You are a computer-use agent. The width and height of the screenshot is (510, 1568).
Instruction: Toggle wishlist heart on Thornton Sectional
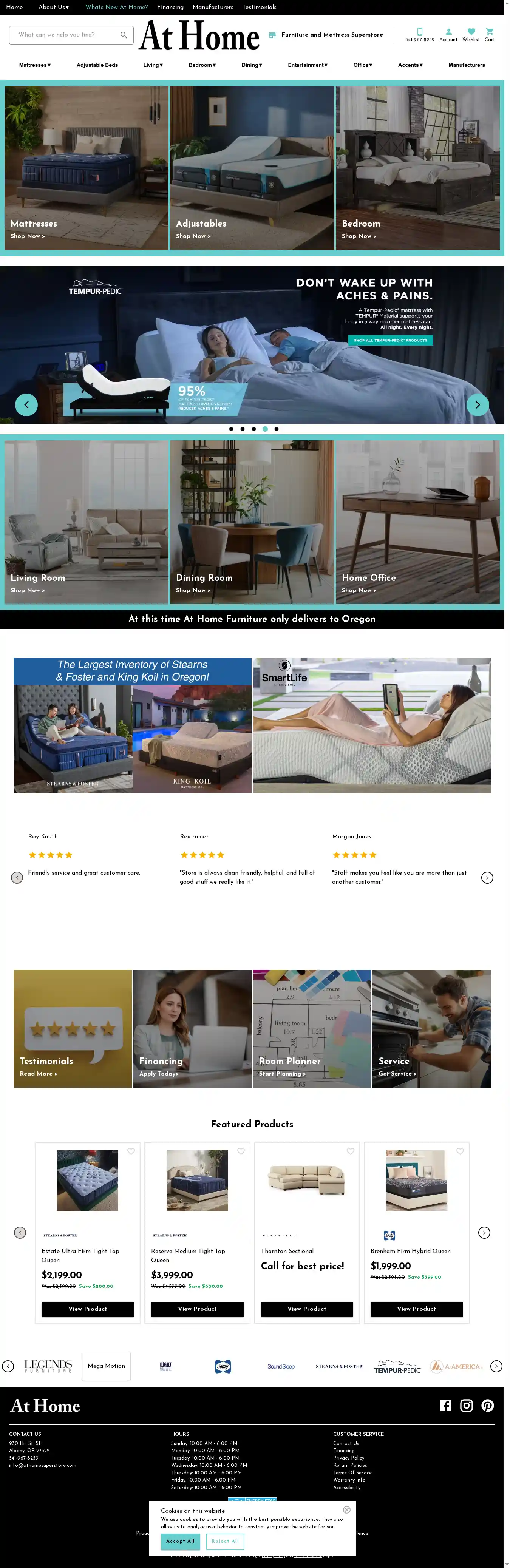(x=351, y=1151)
